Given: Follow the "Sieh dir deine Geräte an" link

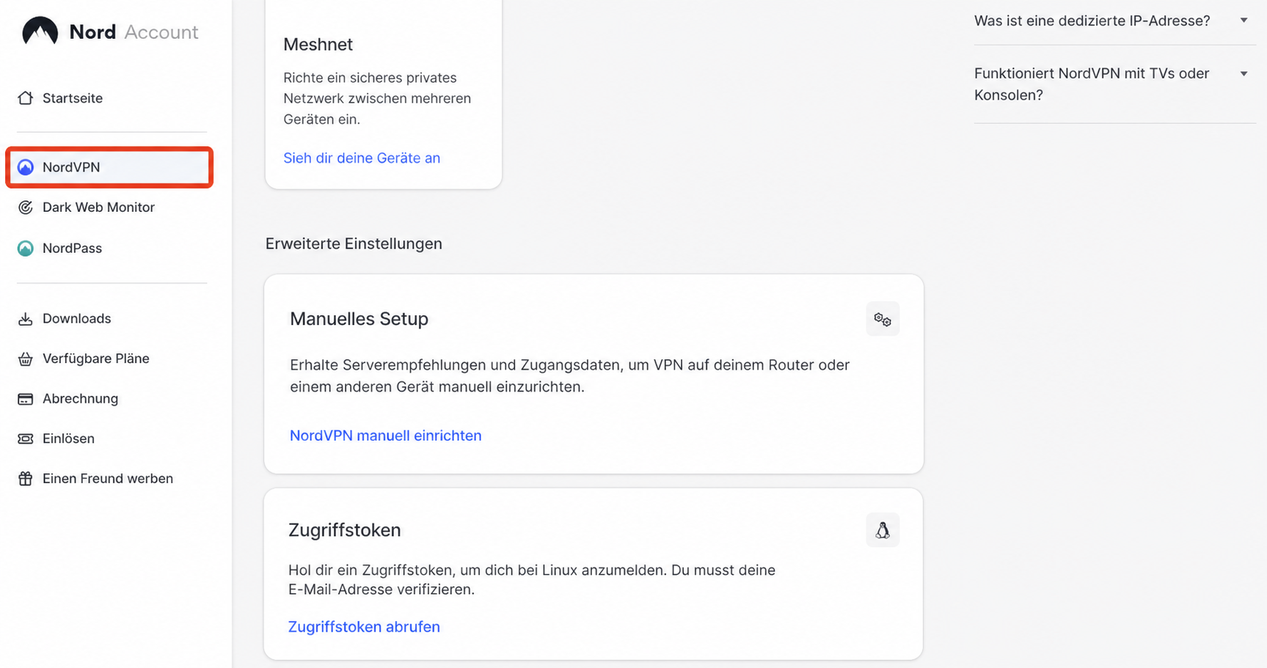Looking at the screenshot, I should coord(362,158).
